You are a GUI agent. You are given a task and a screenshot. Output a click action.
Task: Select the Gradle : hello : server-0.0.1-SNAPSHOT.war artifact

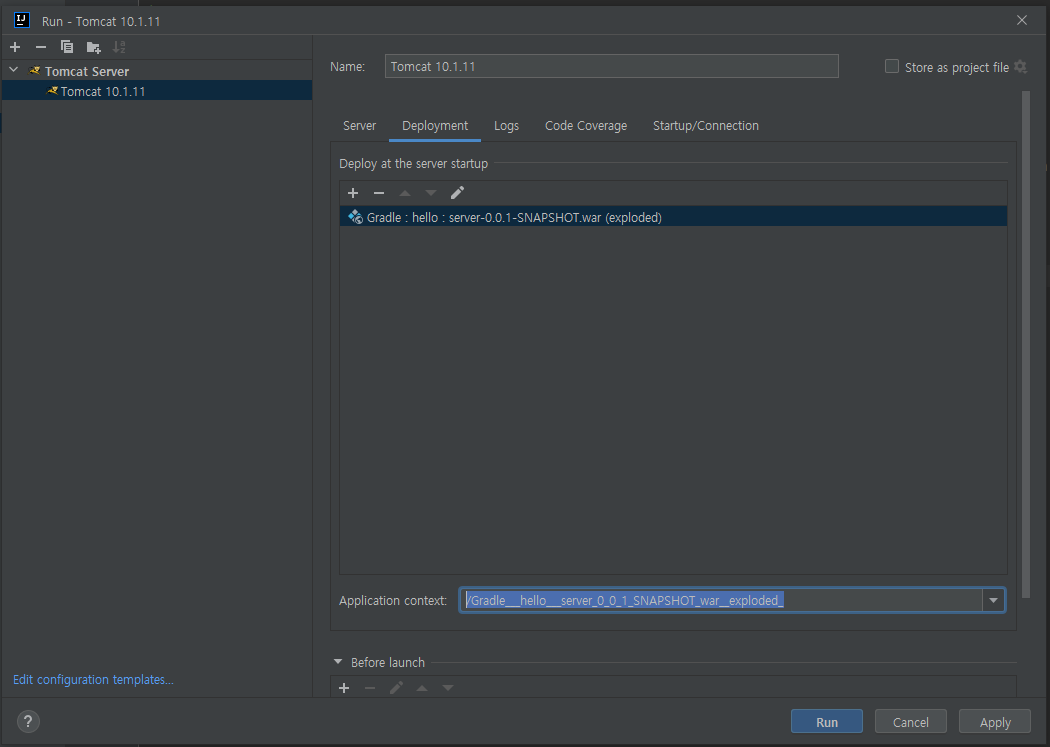[x=673, y=217]
